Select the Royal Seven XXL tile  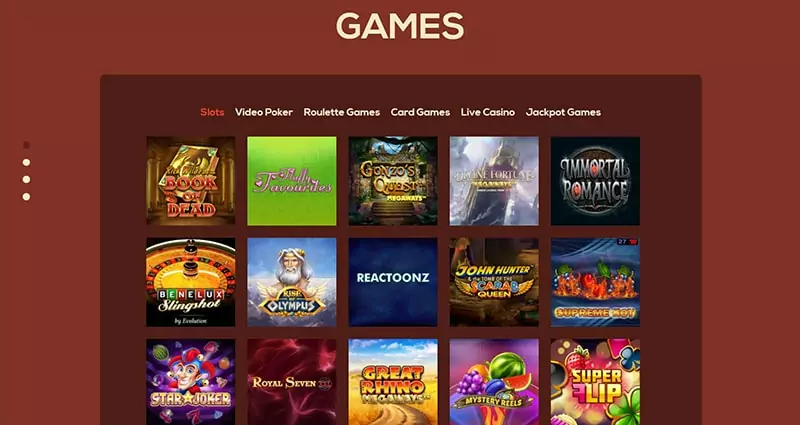292,382
